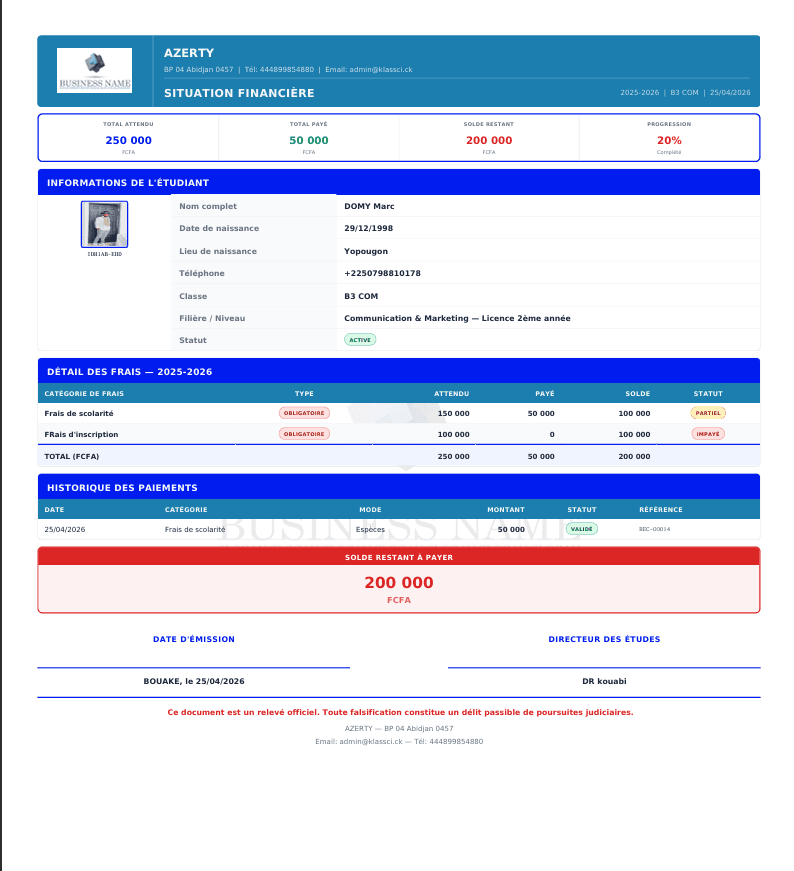The width and height of the screenshot is (794, 871).
Task: Click the Total Payé 50 000 card
Action: pos(309,138)
